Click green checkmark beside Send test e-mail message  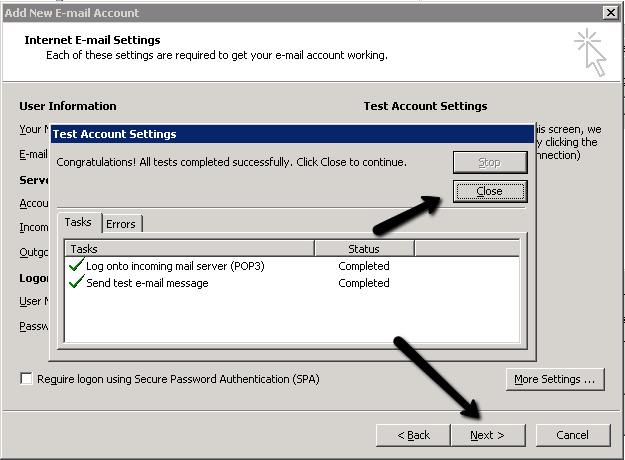[x=76, y=283]
